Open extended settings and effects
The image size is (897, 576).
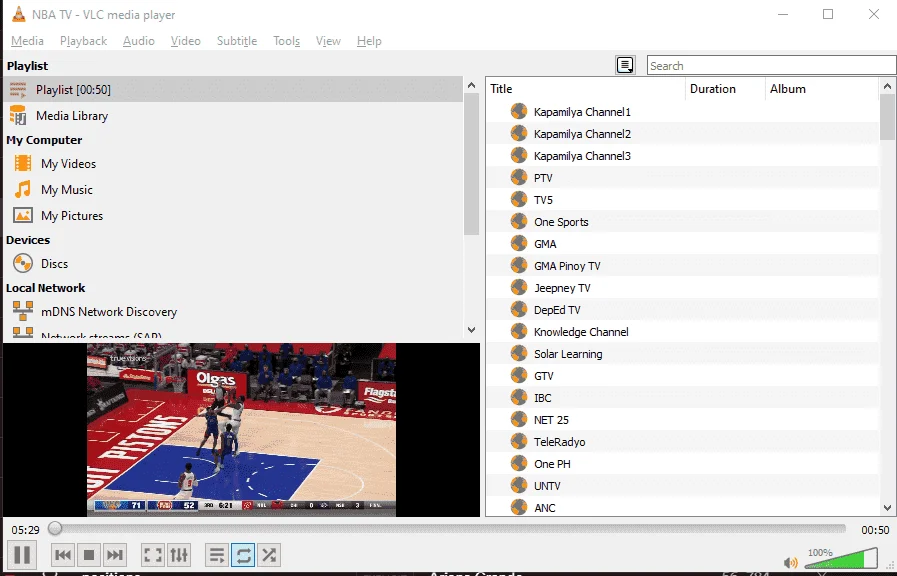click(178, 555)
